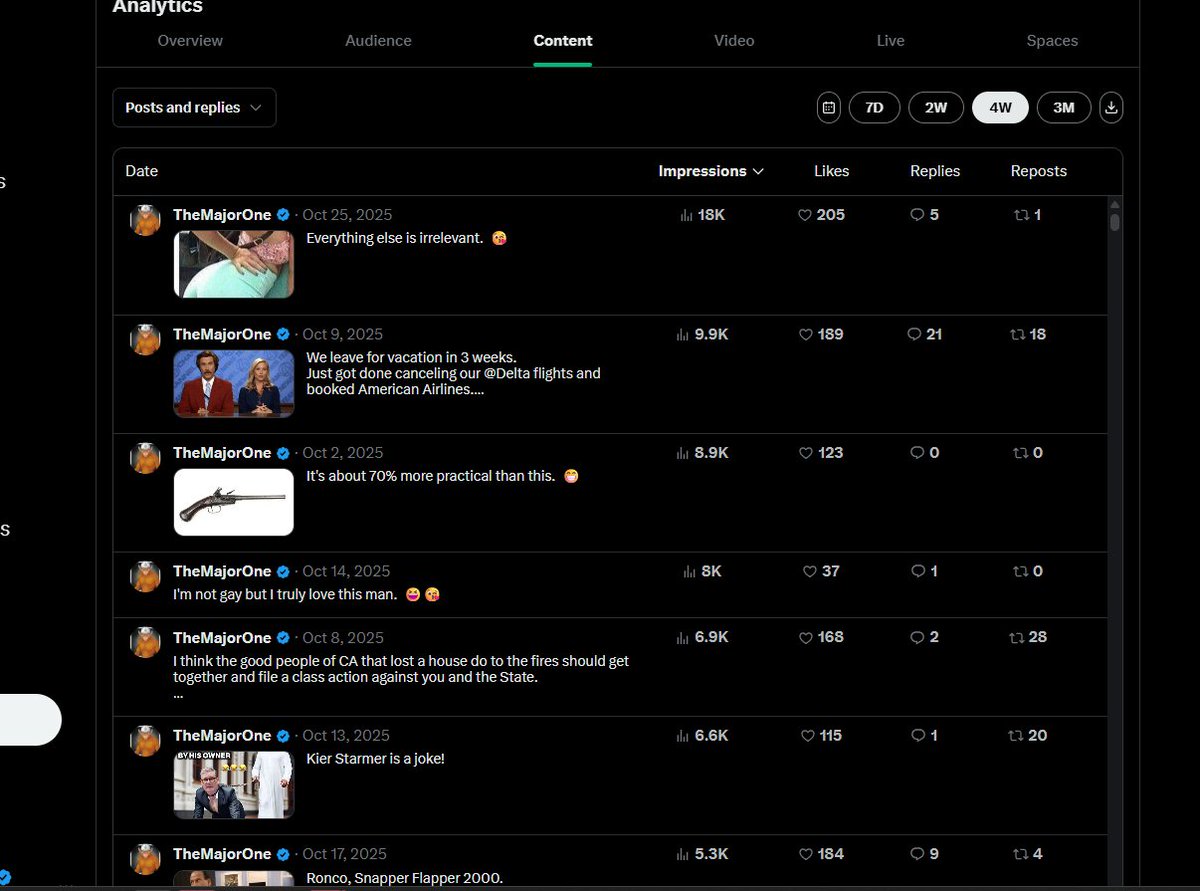Click the scrollbar up arrow of posts table
Viewport: 1200px width, 891px height.
click(1115, 206)
